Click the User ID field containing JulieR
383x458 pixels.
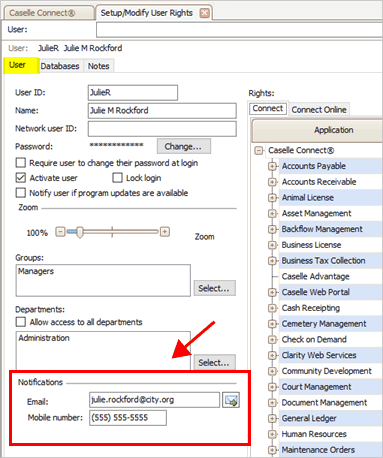[x=133, y=93]
